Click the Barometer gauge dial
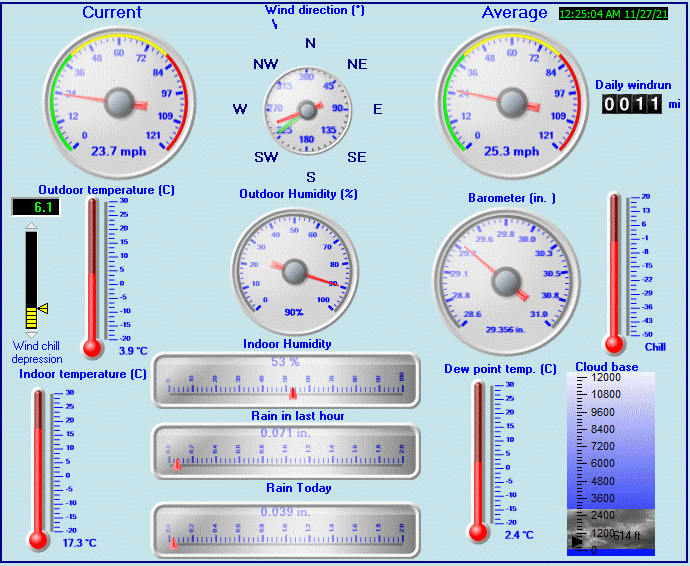Screen dimensions: 690x566 pyautogui.click(x=506, y=282)
